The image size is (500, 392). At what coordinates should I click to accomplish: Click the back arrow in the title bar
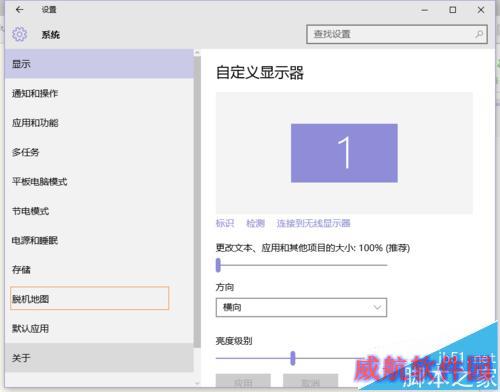coord(19,10)
